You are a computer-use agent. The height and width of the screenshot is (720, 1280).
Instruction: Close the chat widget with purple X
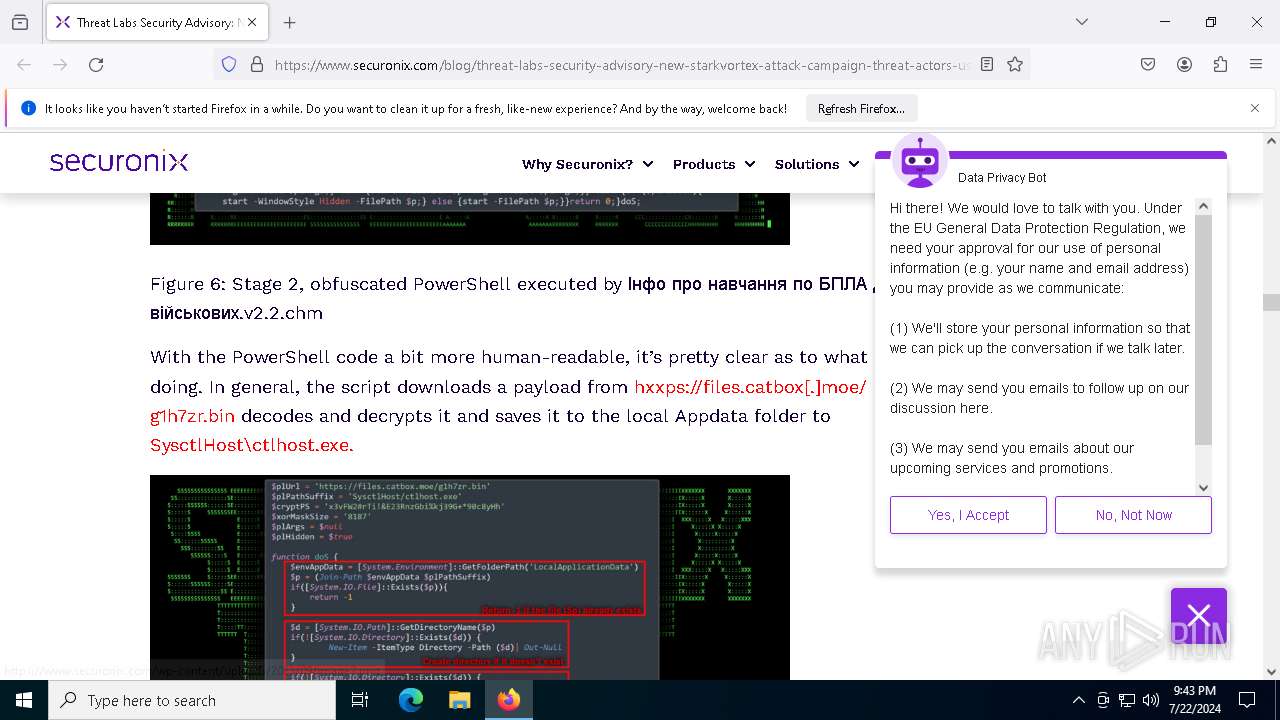1199,615
